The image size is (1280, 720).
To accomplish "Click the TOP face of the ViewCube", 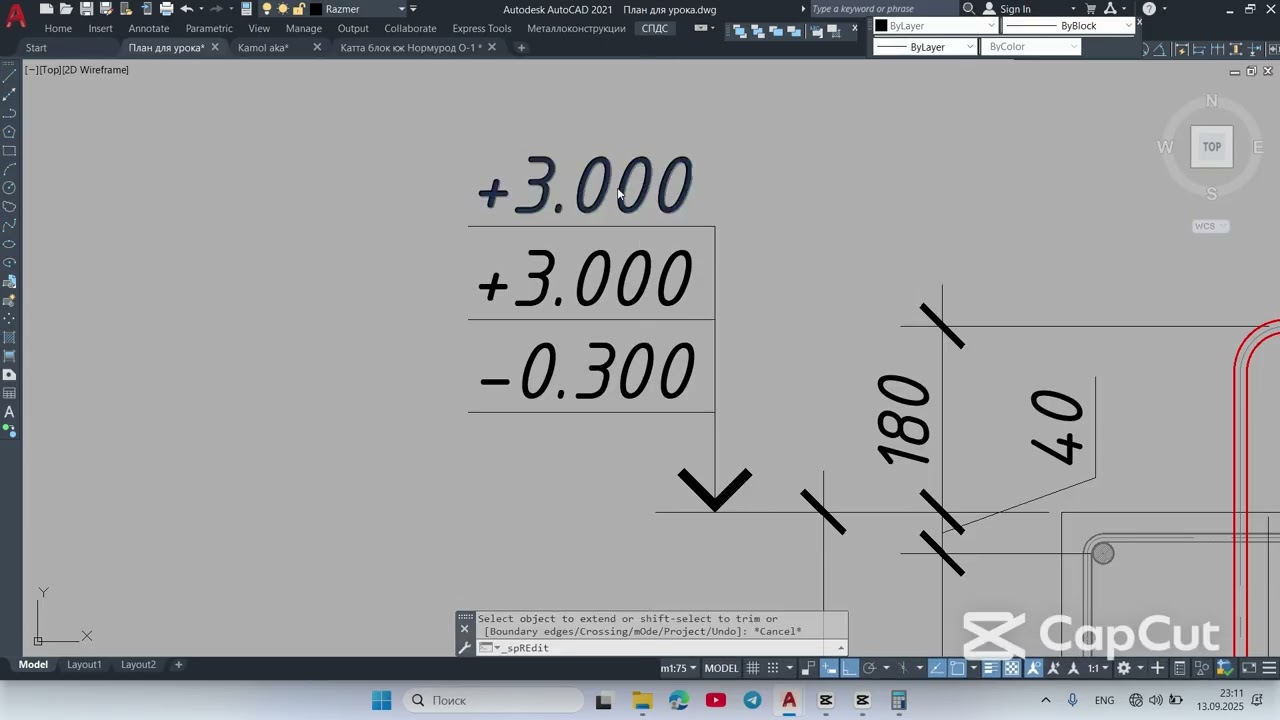I will tap(1212, 147).
